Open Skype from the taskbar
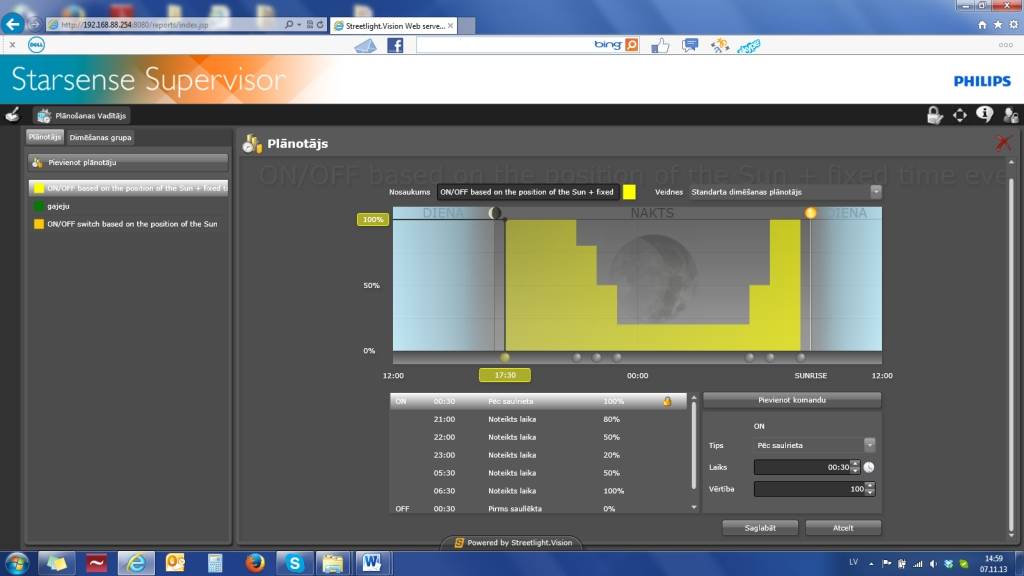 click(294, 562)
